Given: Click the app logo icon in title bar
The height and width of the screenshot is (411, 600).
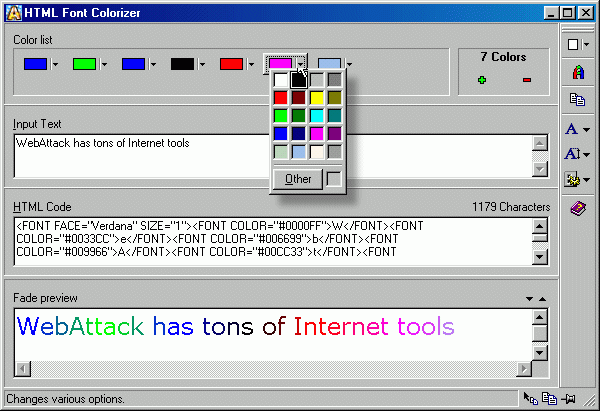Looking at the screenshot, I should pyautogui.click(x=14, y=13).
